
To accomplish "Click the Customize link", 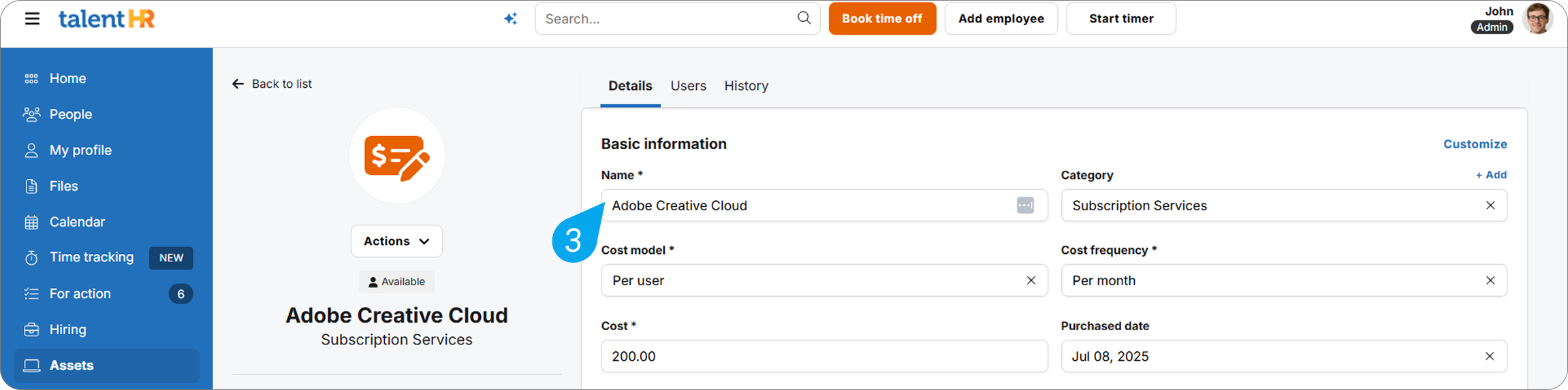I will tap(1475, 144).
